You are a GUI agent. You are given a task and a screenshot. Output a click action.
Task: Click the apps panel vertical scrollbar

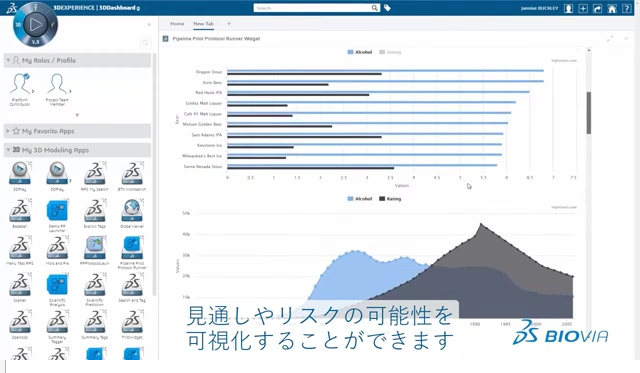coord(154,173)
